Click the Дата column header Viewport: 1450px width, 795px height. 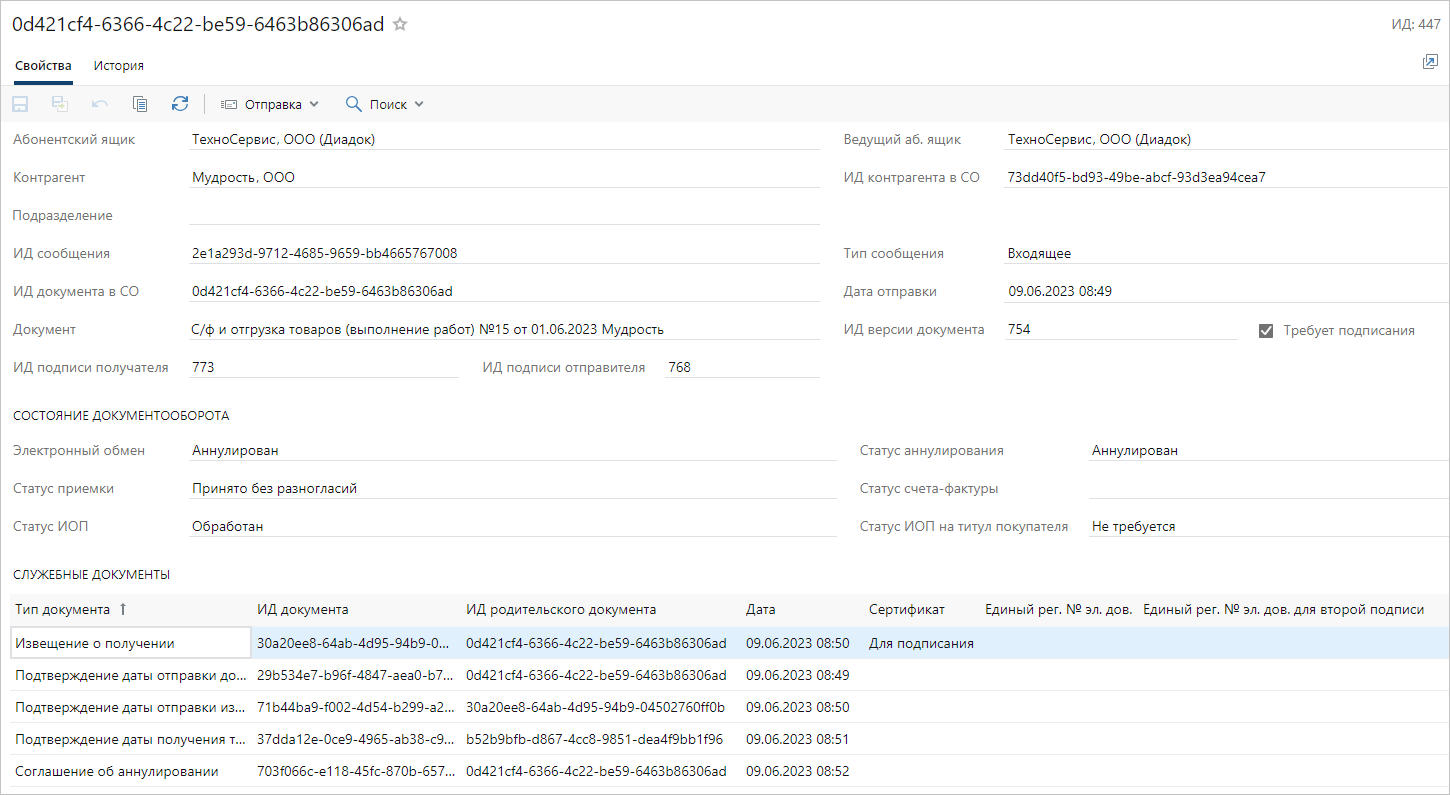760,609
